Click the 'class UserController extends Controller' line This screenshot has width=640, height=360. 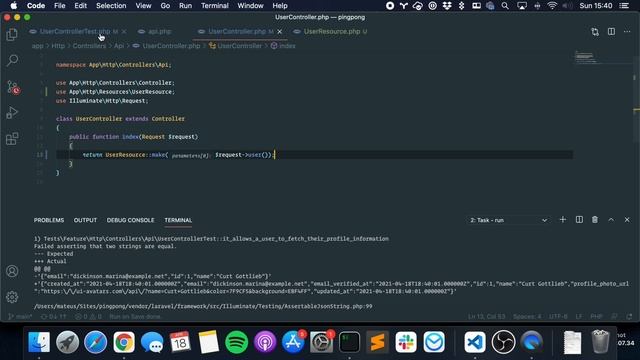click(x=120, y=119)
